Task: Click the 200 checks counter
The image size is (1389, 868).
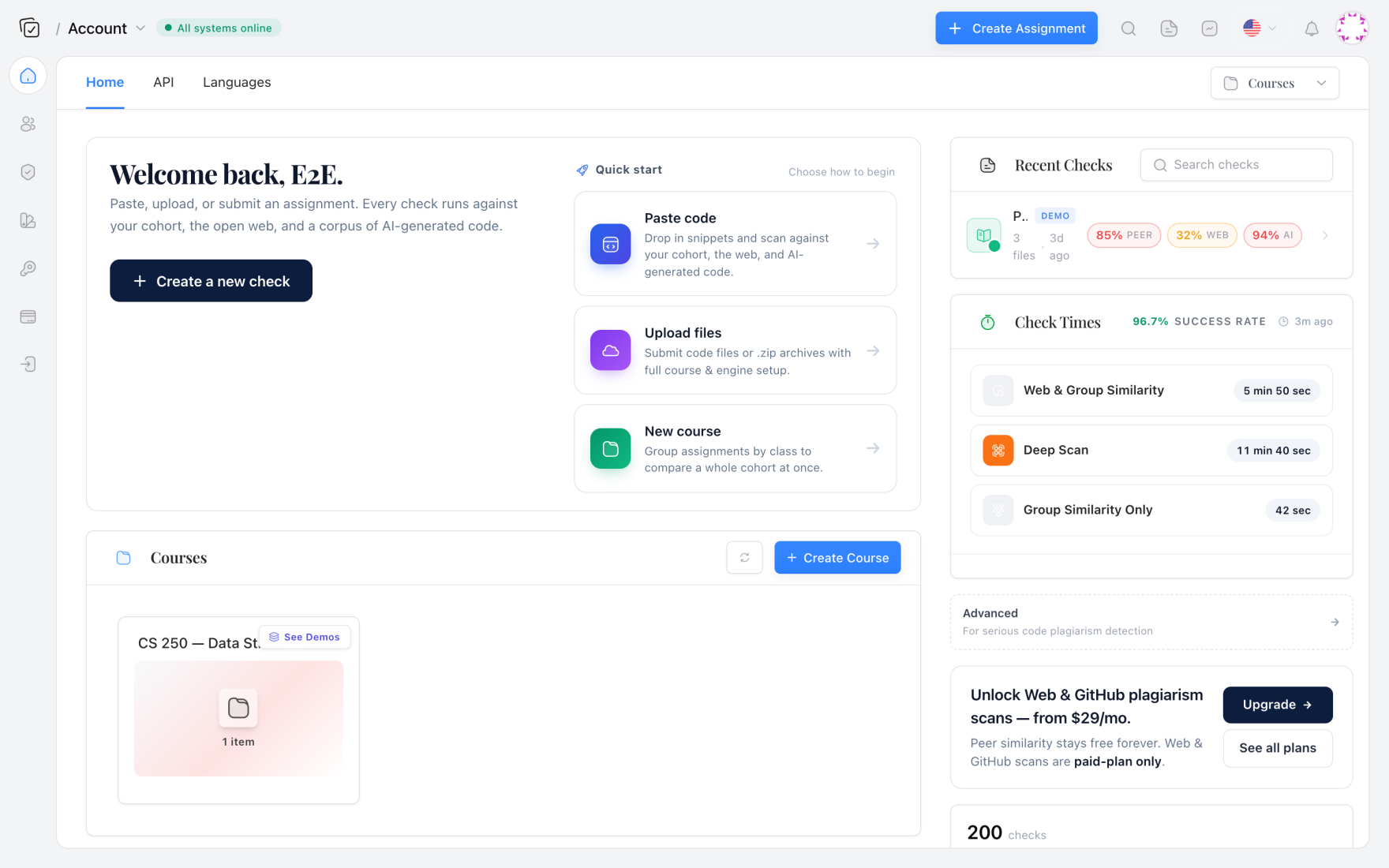Action: click(1007, 832)
